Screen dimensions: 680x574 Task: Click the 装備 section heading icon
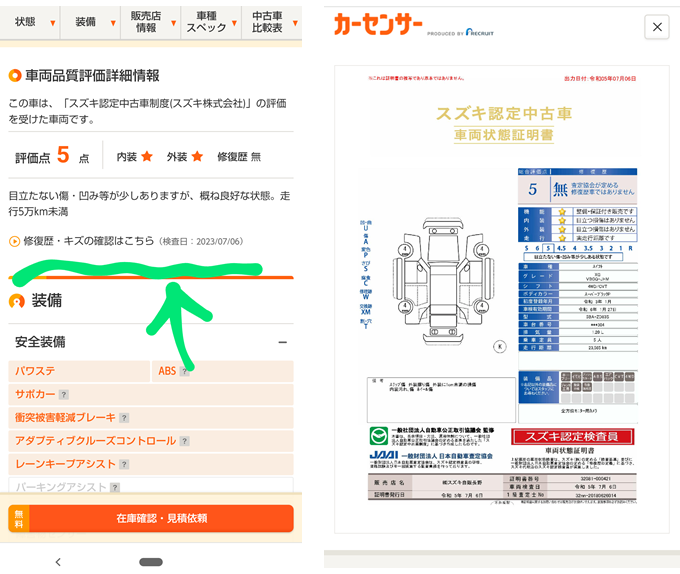tap(16, 301)
